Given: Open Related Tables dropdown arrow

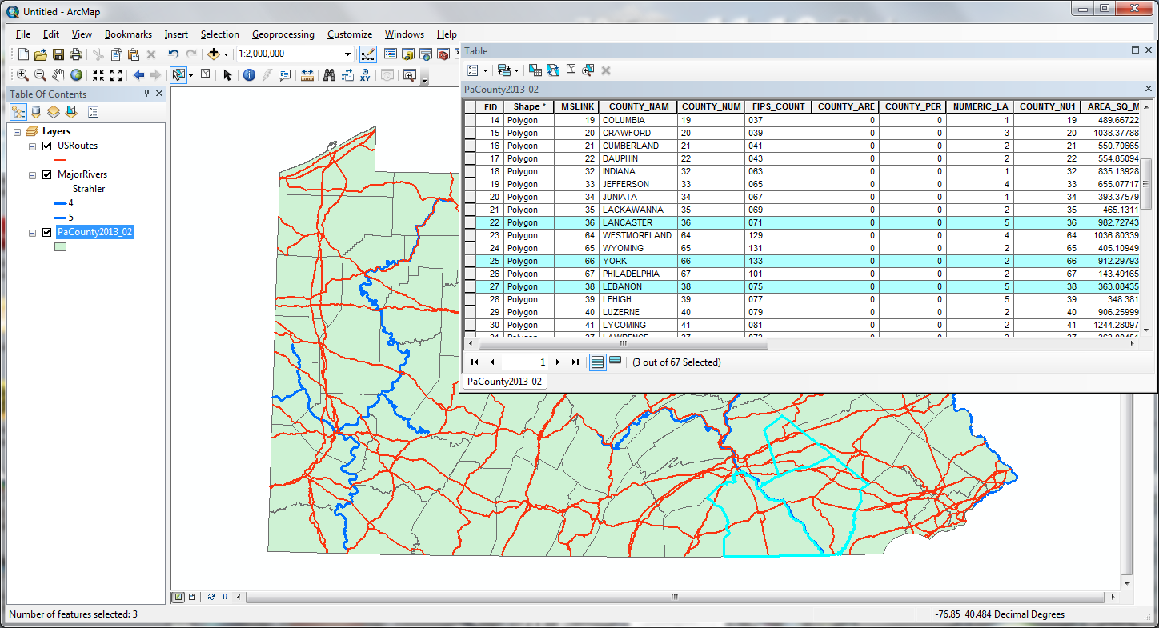Looking at the screenshot, I should pos(515,71).
